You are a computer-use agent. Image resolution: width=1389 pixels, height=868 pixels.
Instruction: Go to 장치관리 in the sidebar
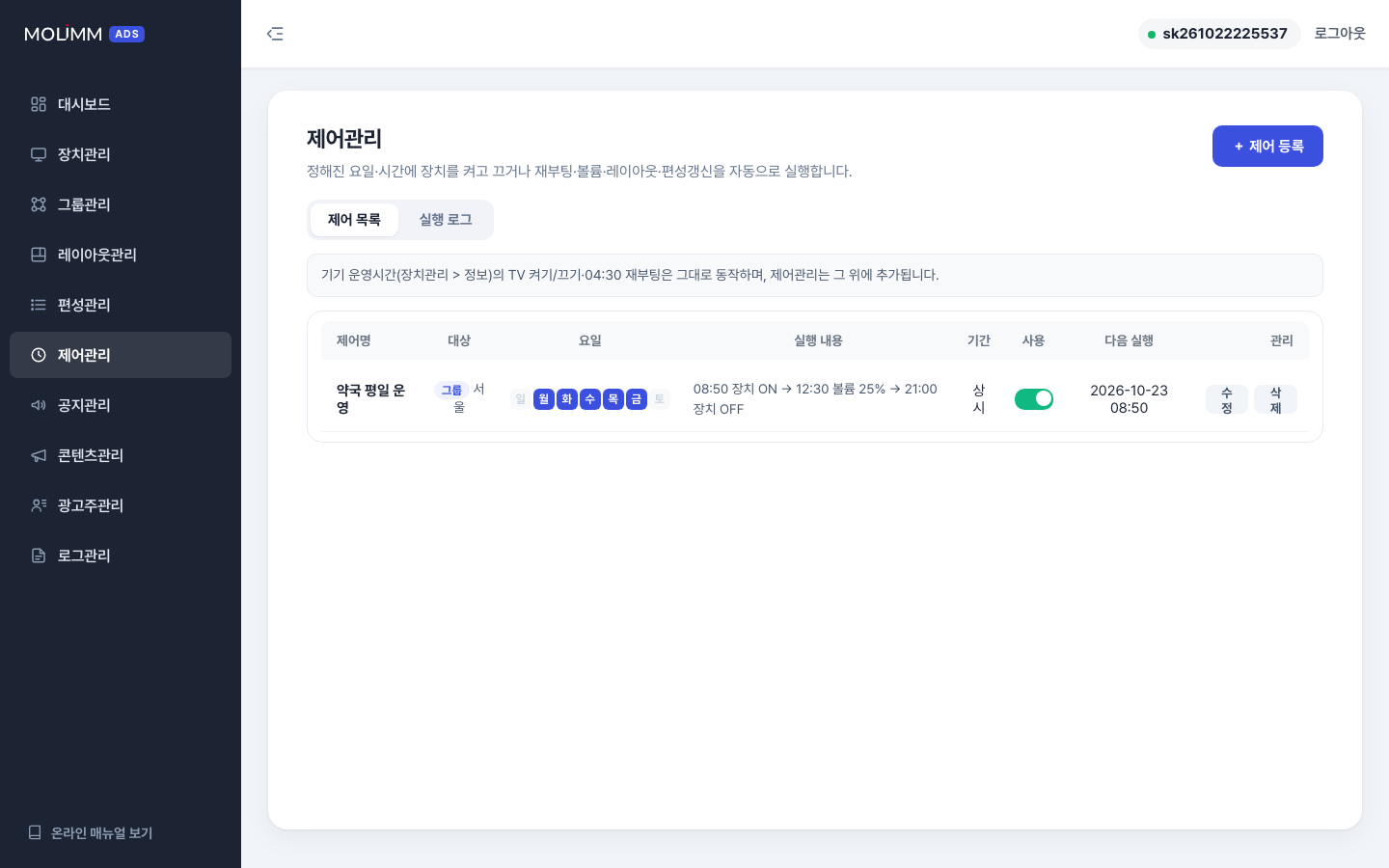coord(121,154)
